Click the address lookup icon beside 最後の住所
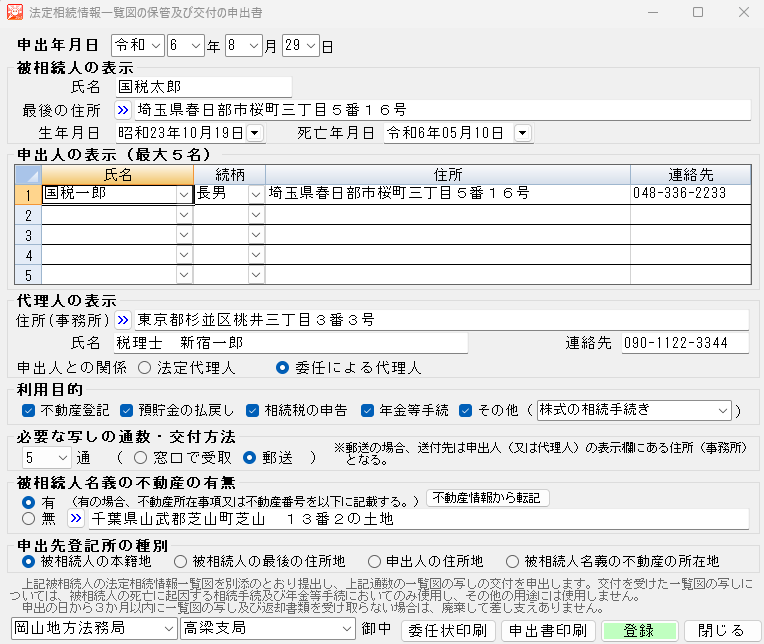 123,110
